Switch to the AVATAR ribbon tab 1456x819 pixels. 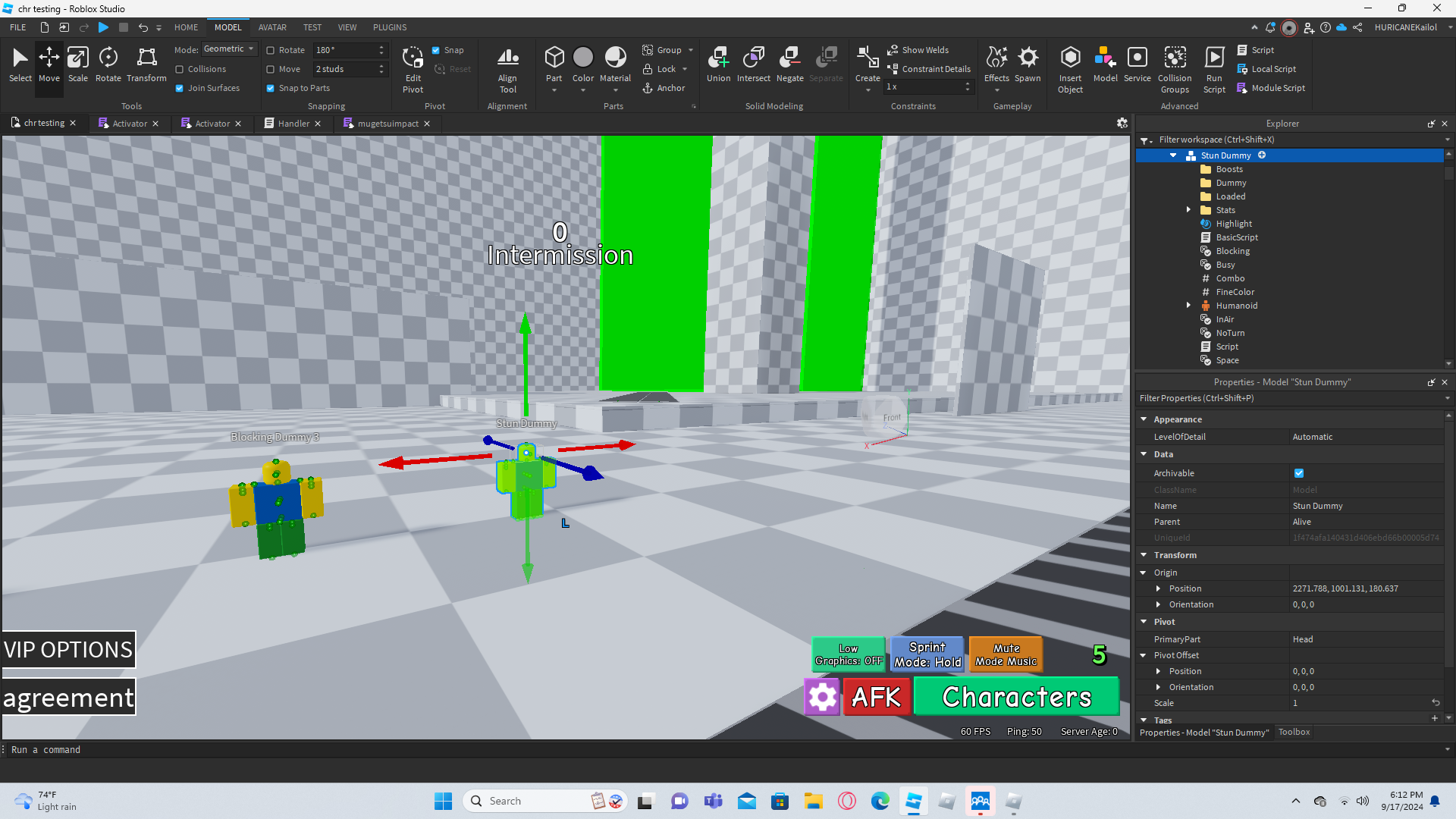click(x=272, y=27)
